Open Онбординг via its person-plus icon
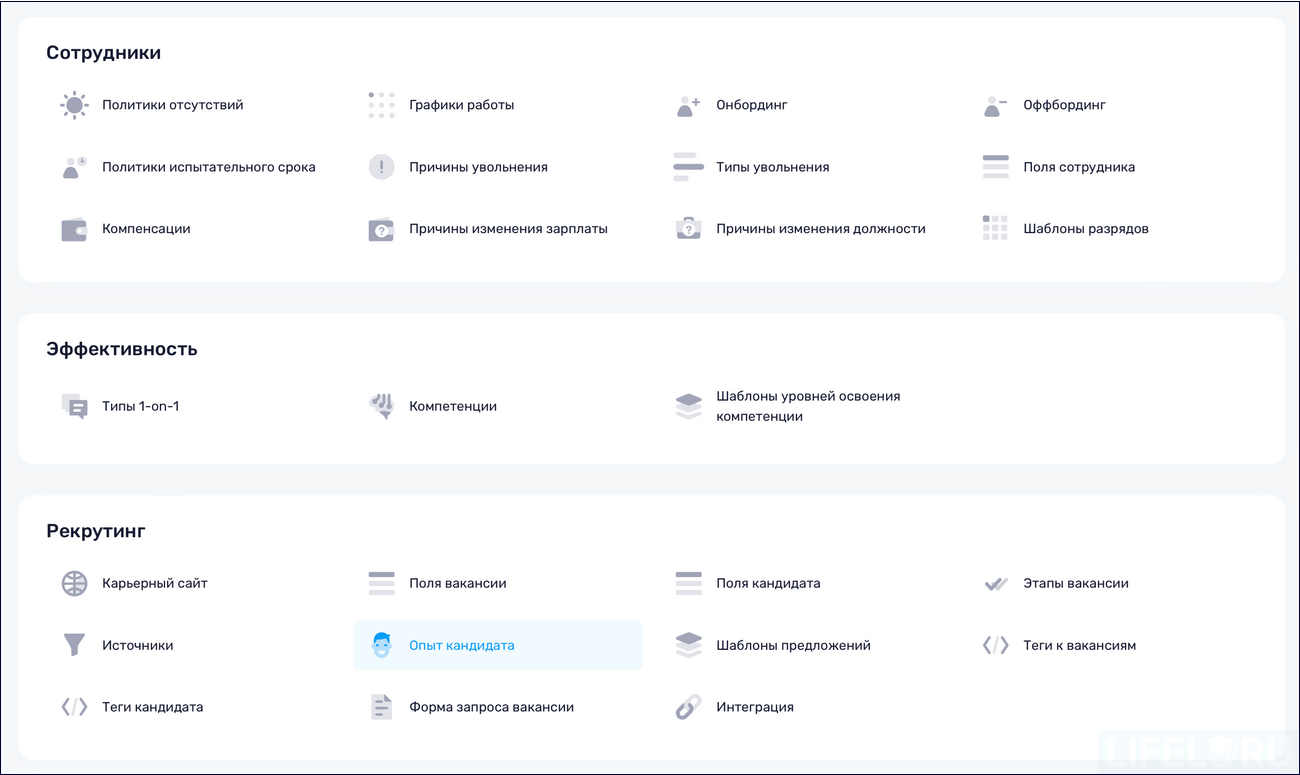The image size is (1300, 775). point(688,104)
